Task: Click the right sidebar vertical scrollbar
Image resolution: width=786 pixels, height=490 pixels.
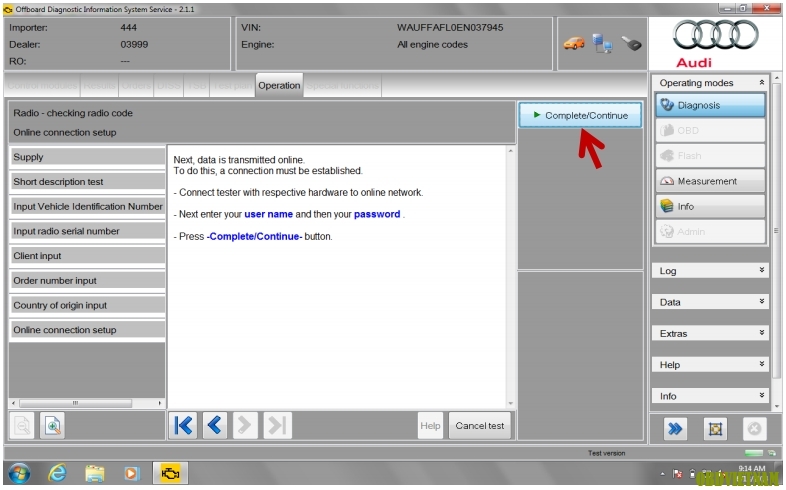Action: pos(776,241)
